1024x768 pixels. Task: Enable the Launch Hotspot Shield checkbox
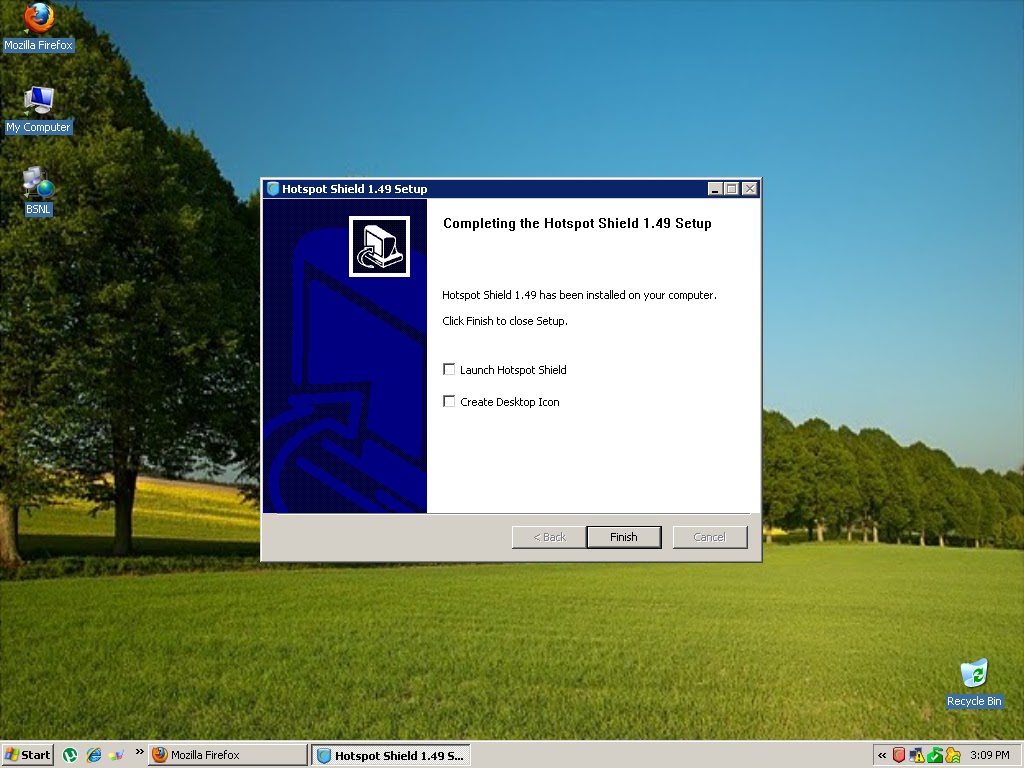[x=449, y=370]
